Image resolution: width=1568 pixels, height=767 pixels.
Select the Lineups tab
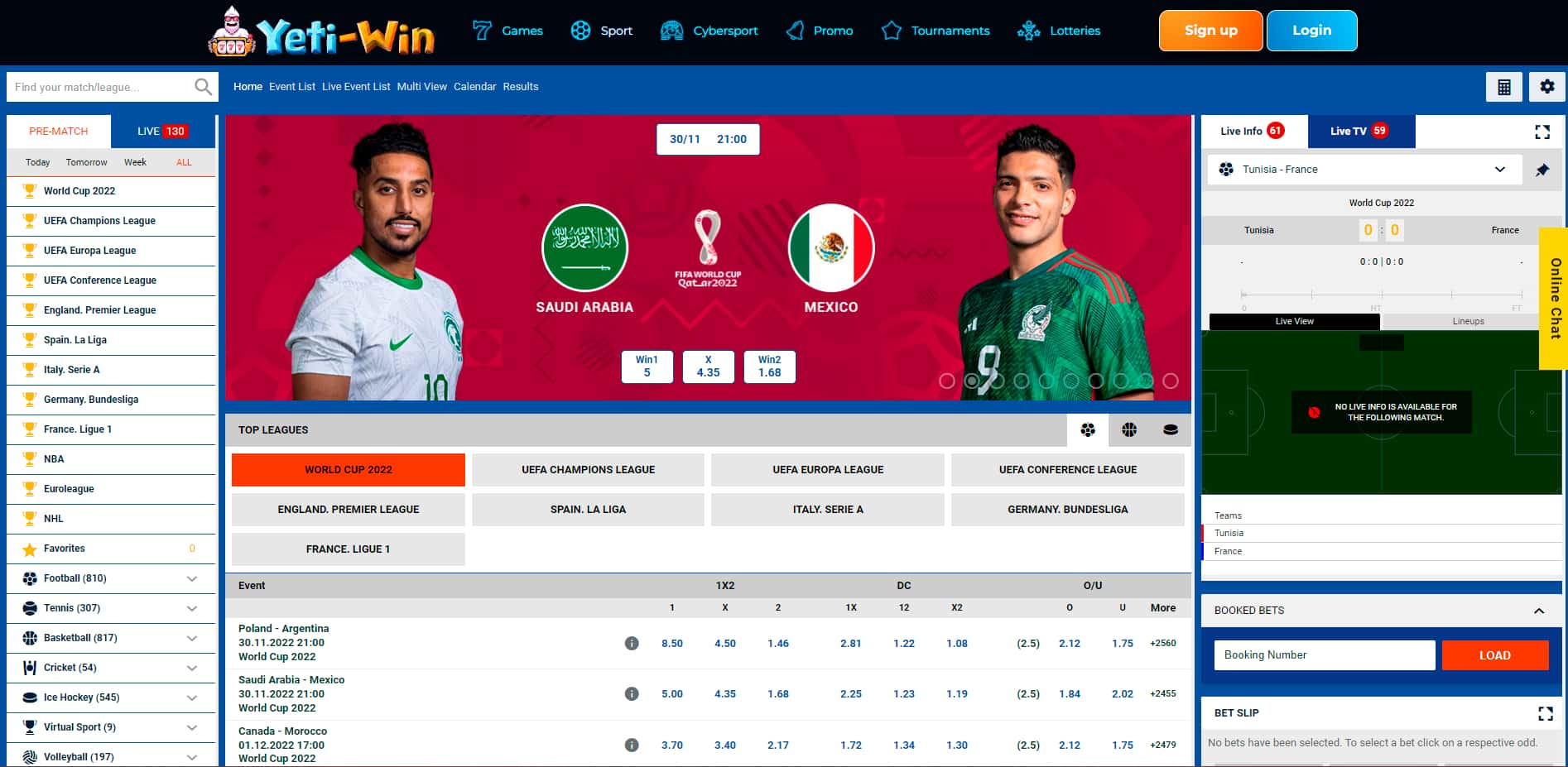(1469, 321)
